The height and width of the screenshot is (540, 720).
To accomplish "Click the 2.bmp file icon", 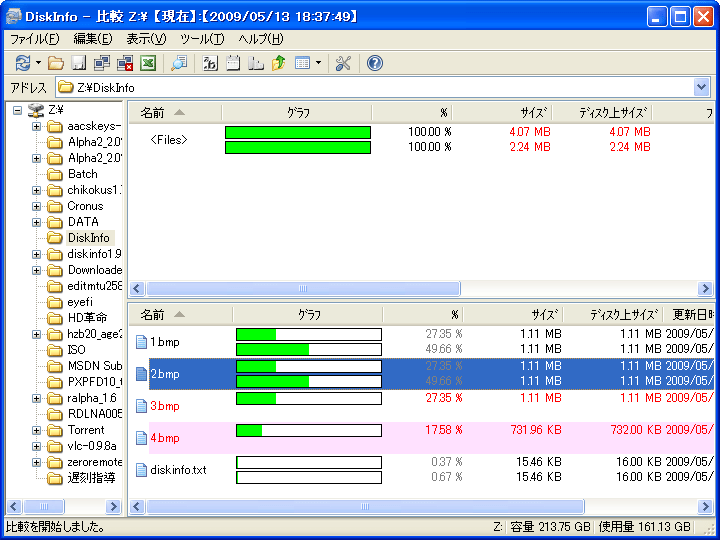I will pos(141,374).
